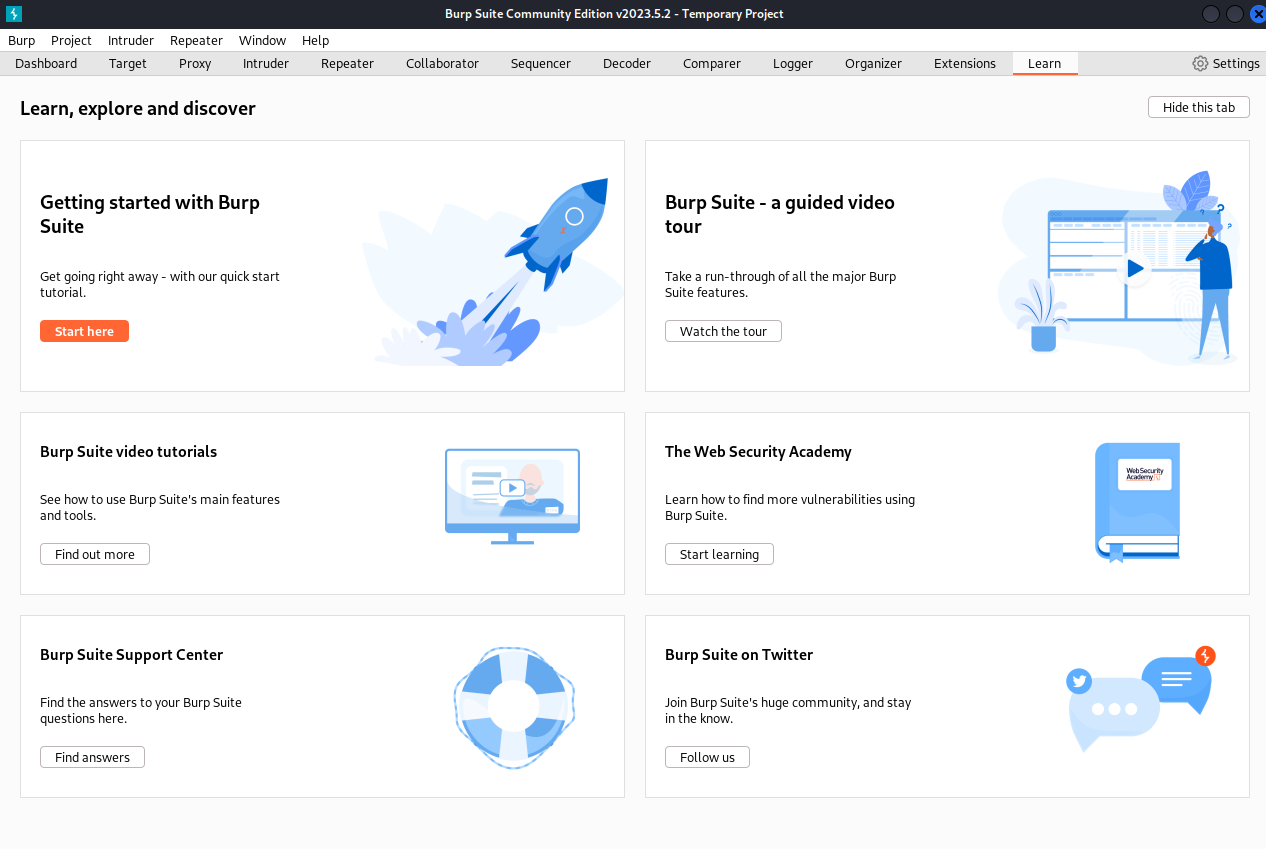Open the Window menu

262,40
